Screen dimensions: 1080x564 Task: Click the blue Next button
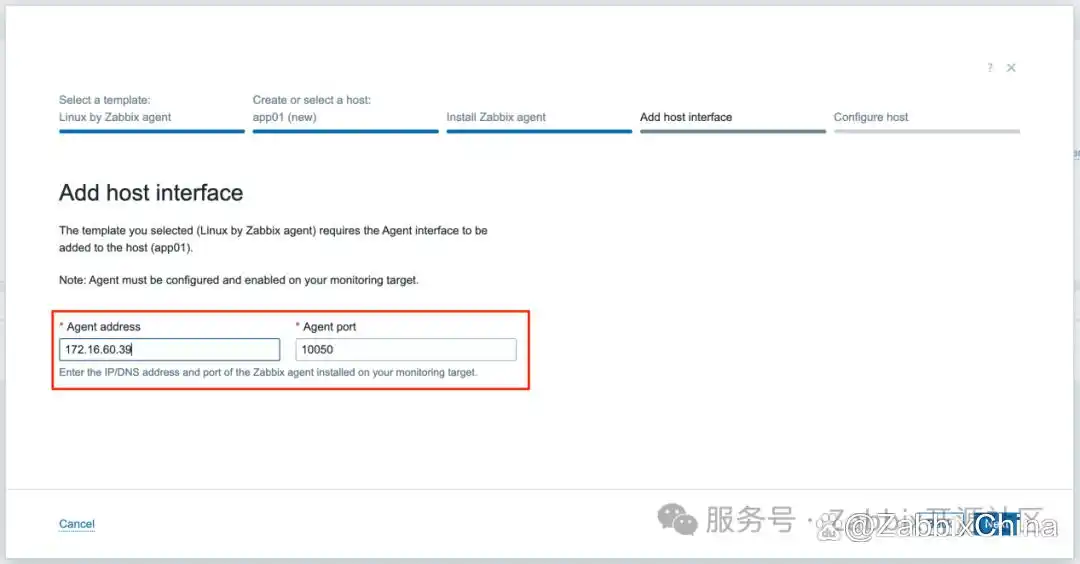(x=996, y=525)
